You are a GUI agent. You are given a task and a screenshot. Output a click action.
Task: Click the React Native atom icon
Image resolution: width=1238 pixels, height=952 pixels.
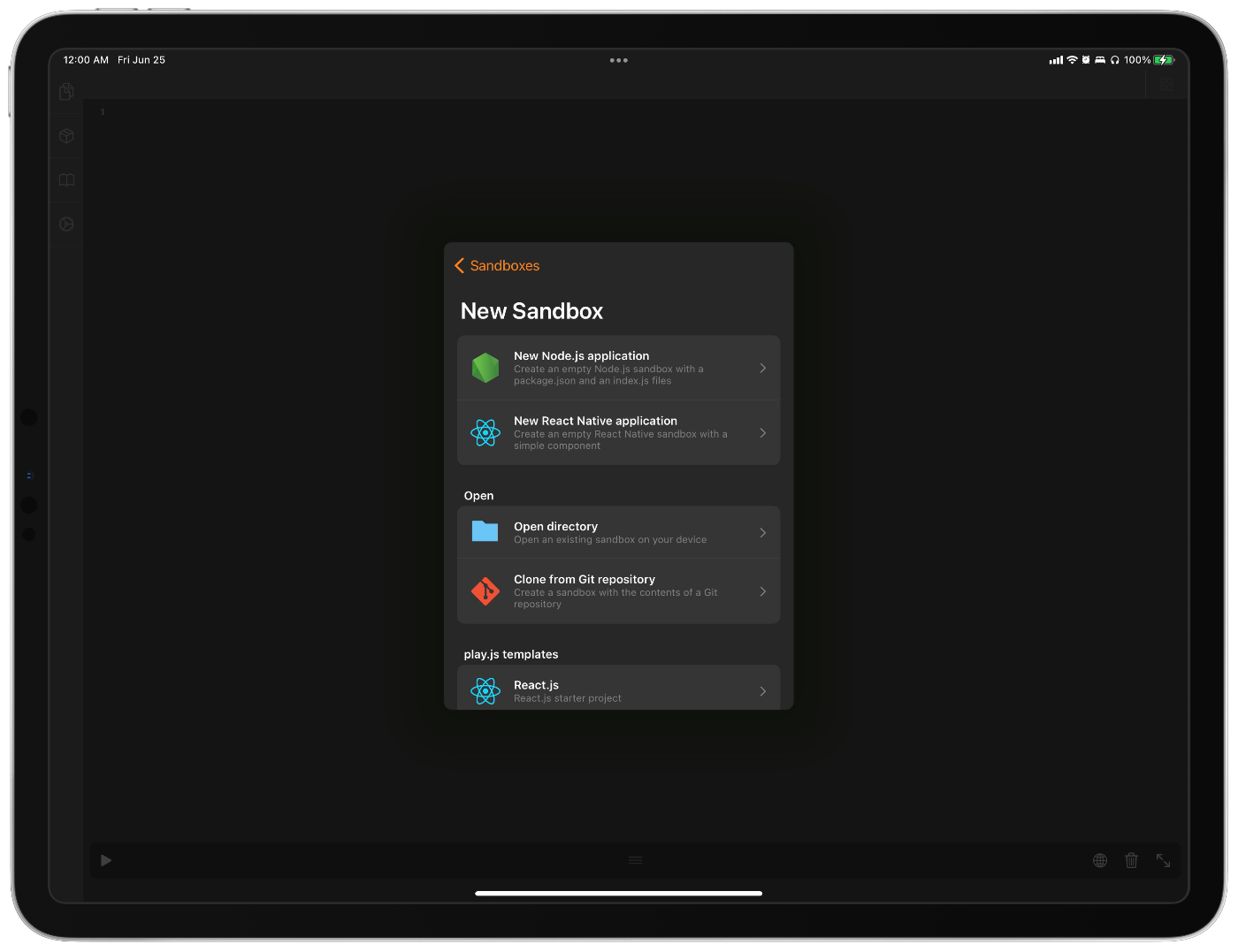pos(485,433)
